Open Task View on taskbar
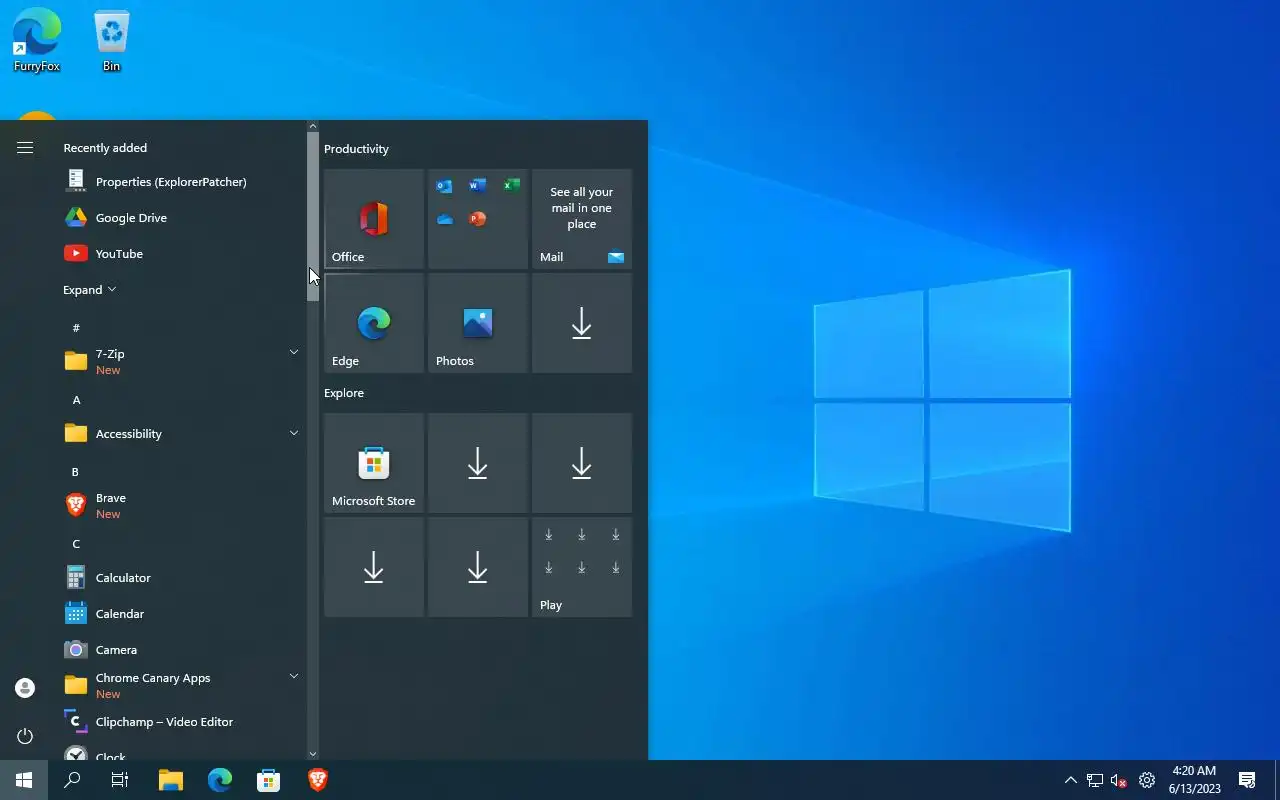 (x=120, y=780)
